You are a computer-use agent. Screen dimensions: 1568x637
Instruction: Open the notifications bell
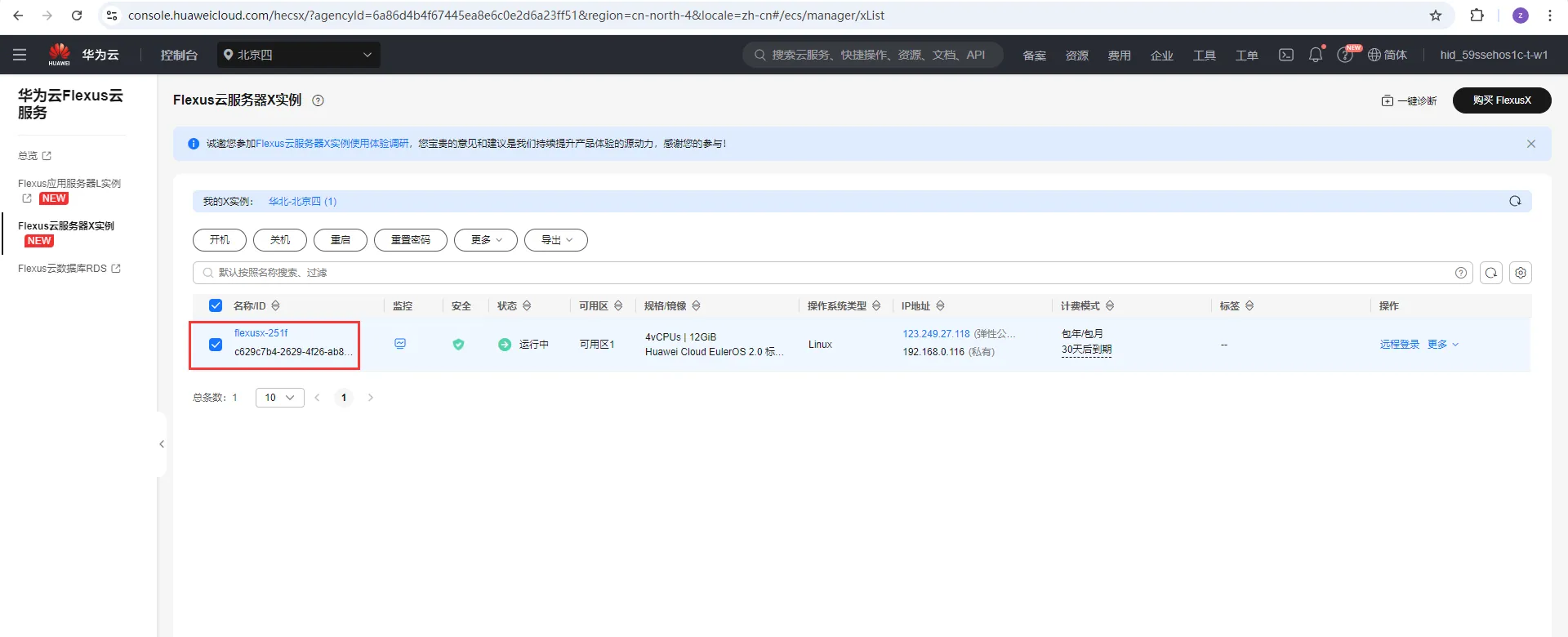(1315, 55)
